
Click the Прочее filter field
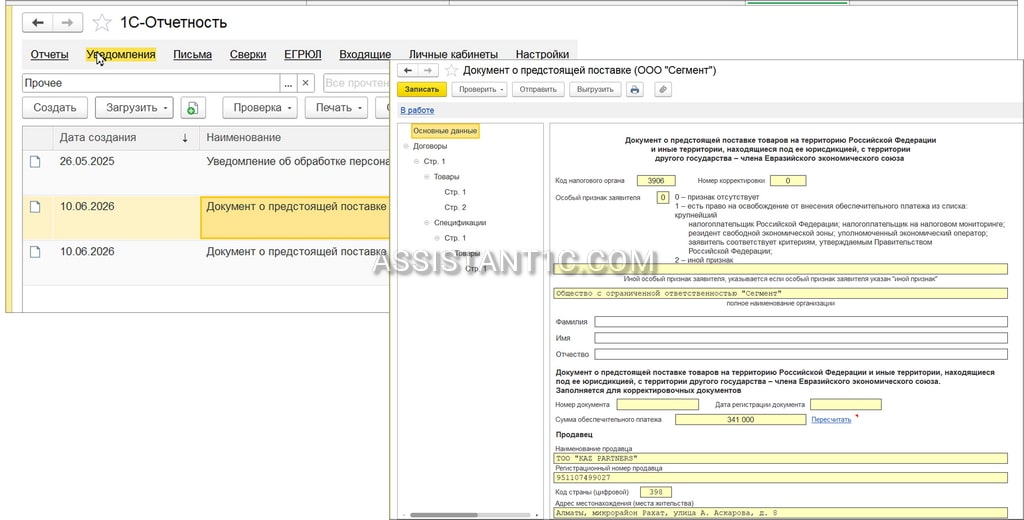point(152,83)
